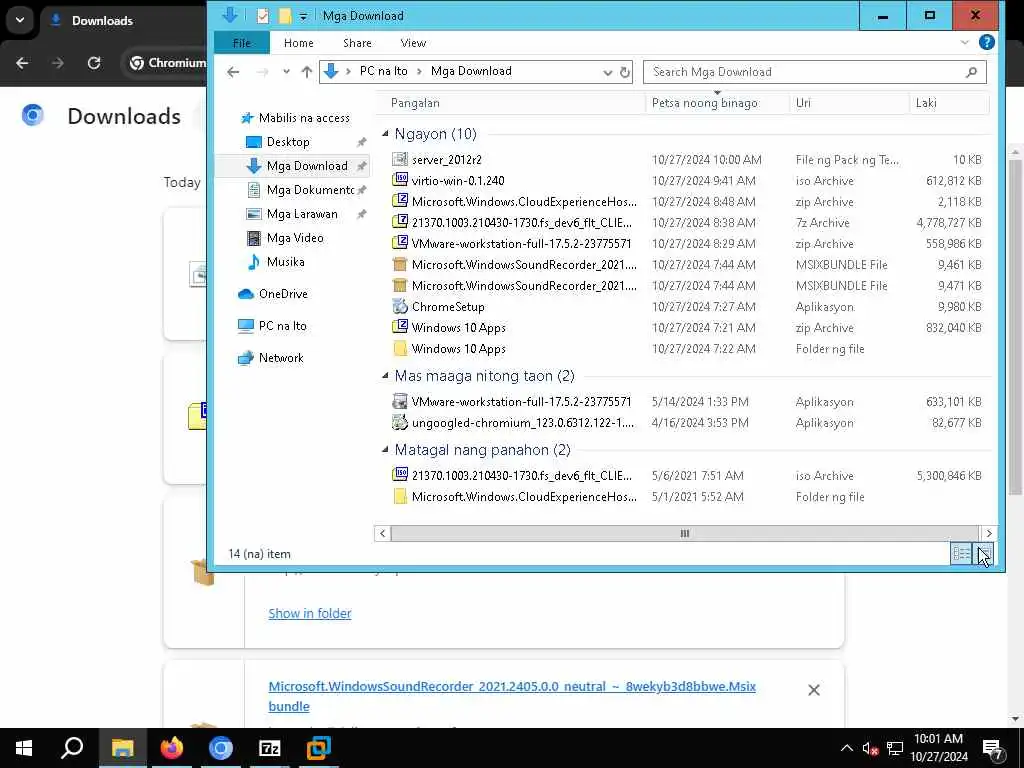Open Windows Start menu

click(x=24, y=748)
